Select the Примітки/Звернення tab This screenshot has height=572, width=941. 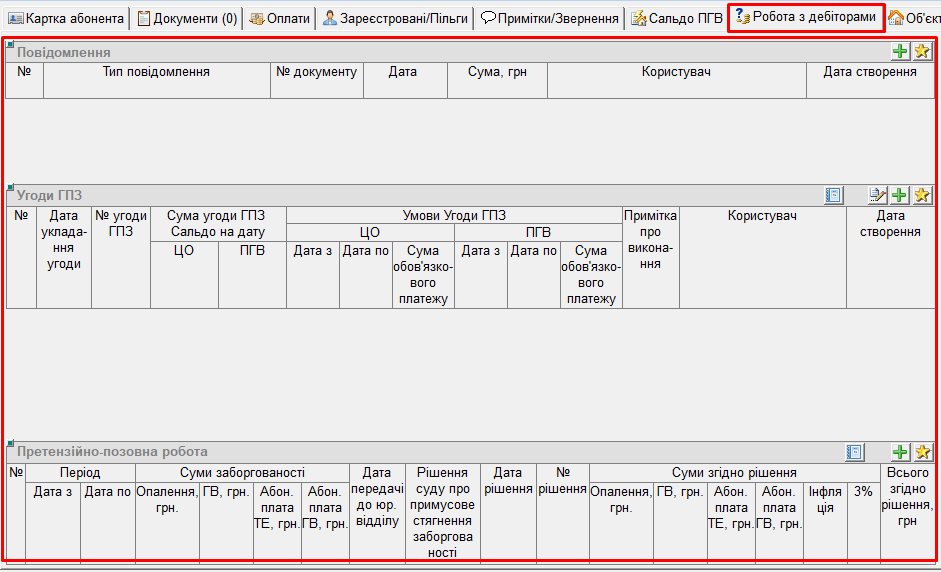[550, 18]
